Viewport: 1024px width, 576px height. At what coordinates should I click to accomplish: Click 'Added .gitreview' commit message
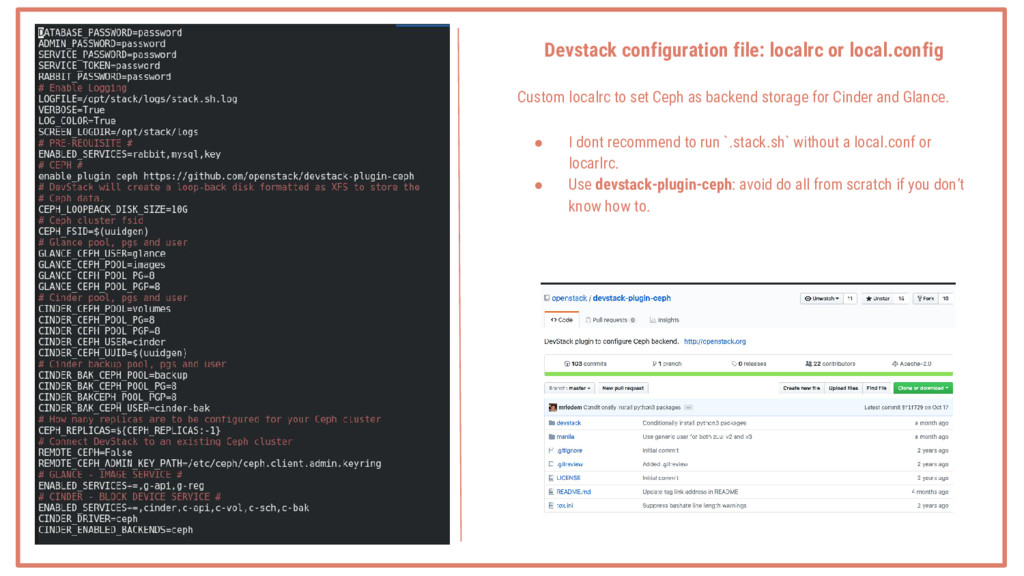(665, 464)
